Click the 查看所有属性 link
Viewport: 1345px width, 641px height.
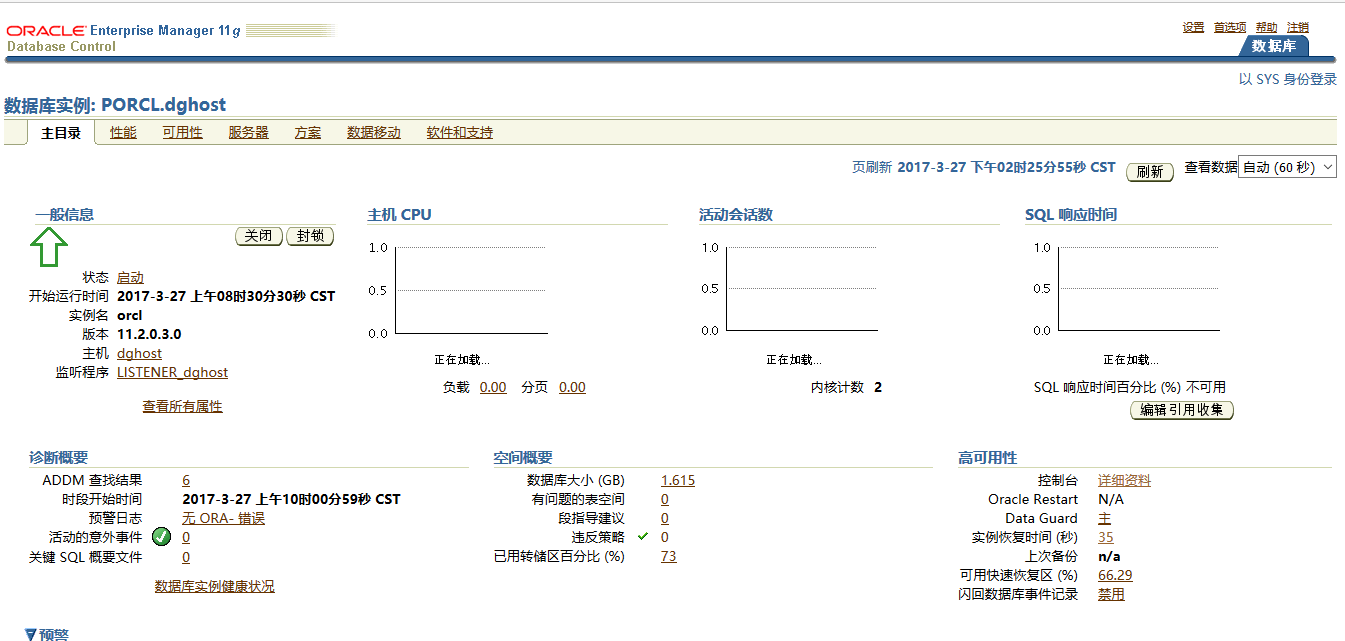(182, 406)
